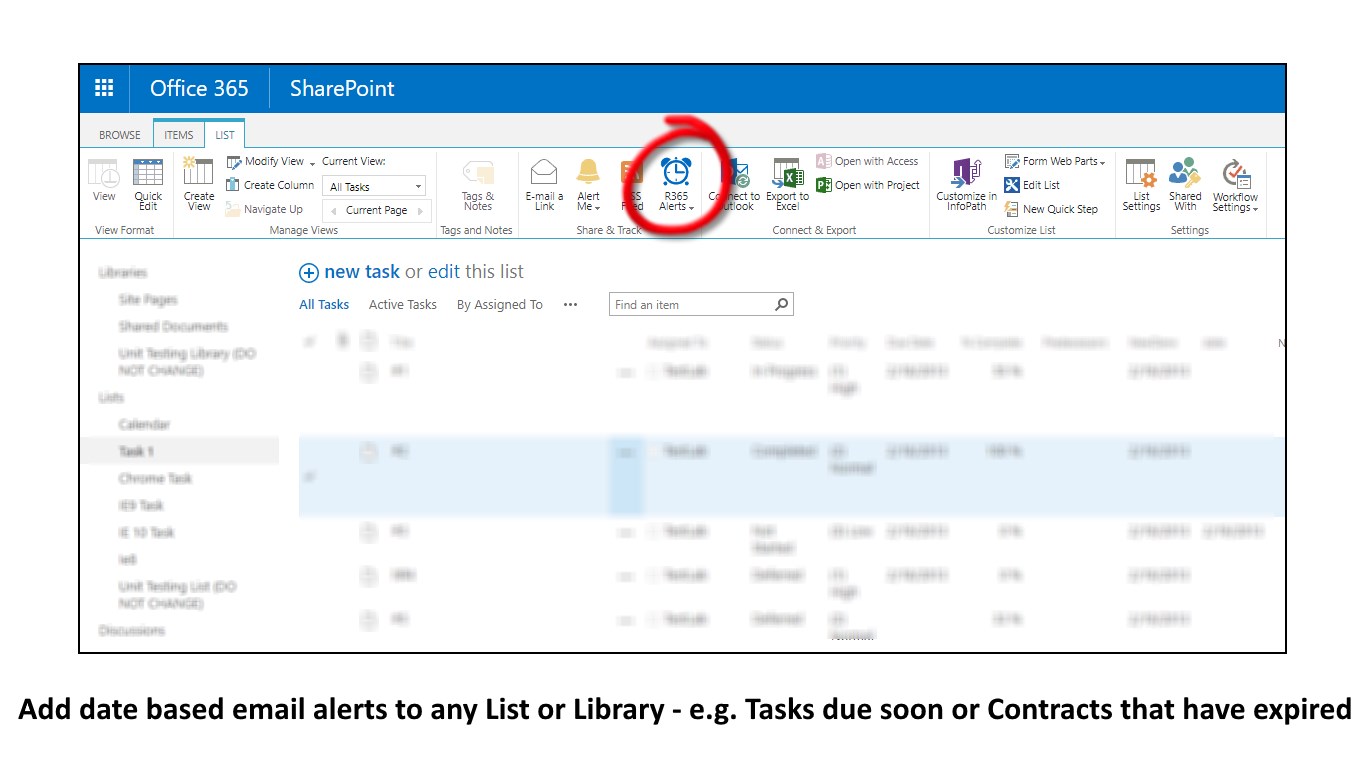Open Chrome Task in the left navigation
The image size is (1366, 768).
click(x=155, y=479)
